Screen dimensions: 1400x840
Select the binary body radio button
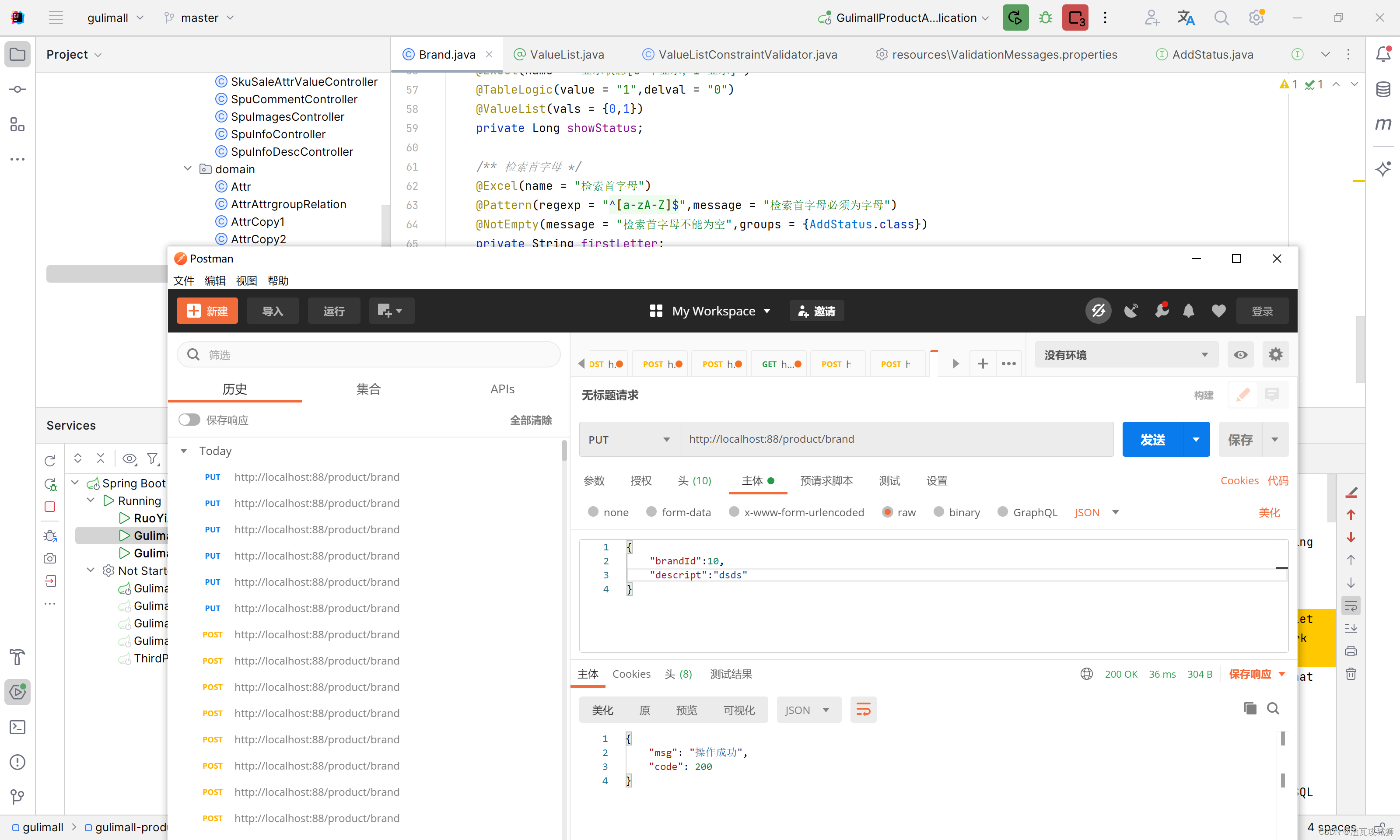click(x=938, y=512)
